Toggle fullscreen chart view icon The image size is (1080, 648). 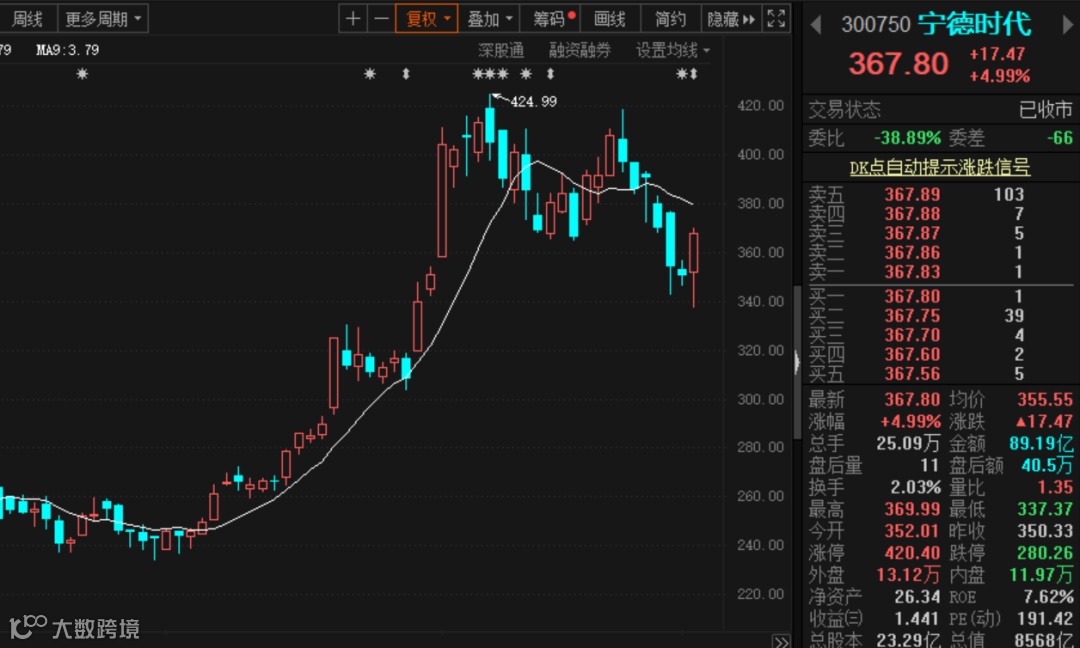(776, 19)
